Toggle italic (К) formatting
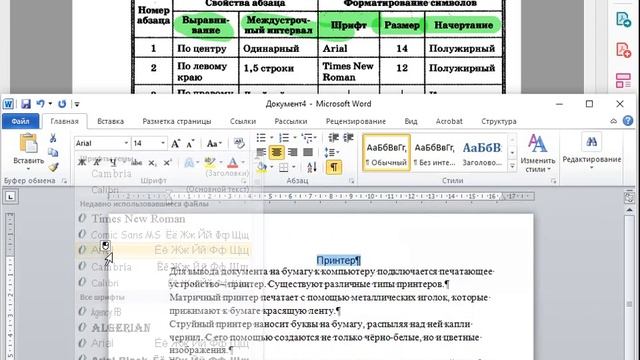Image resolution: width=640 pixels, height=360 pixels. tap(97, 163)
